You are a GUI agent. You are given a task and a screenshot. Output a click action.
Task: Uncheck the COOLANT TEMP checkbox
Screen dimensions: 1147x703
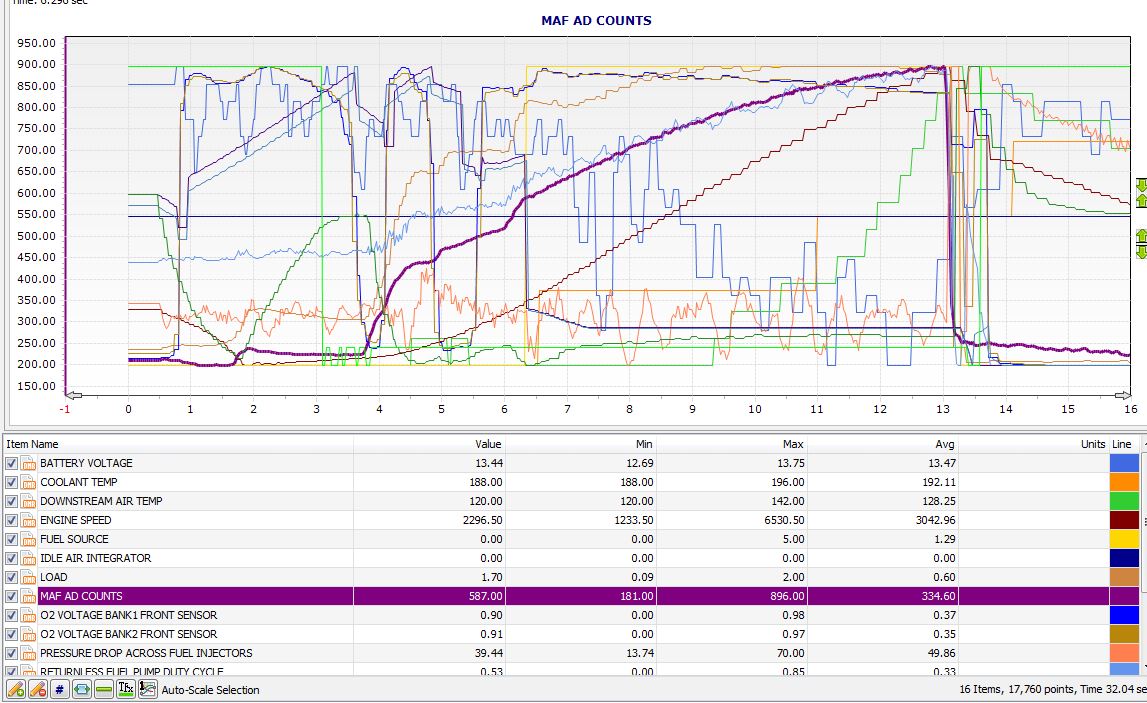point(11,482)
